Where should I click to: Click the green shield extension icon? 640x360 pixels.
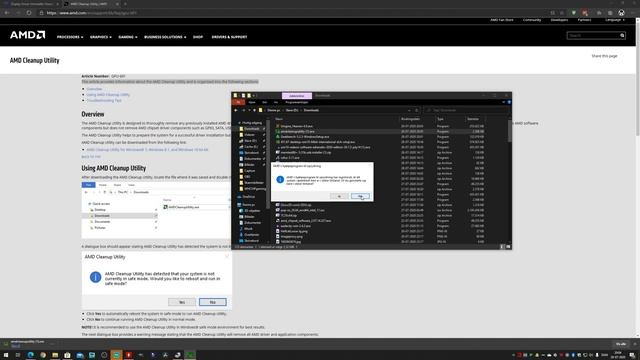(x=573, y=13)
